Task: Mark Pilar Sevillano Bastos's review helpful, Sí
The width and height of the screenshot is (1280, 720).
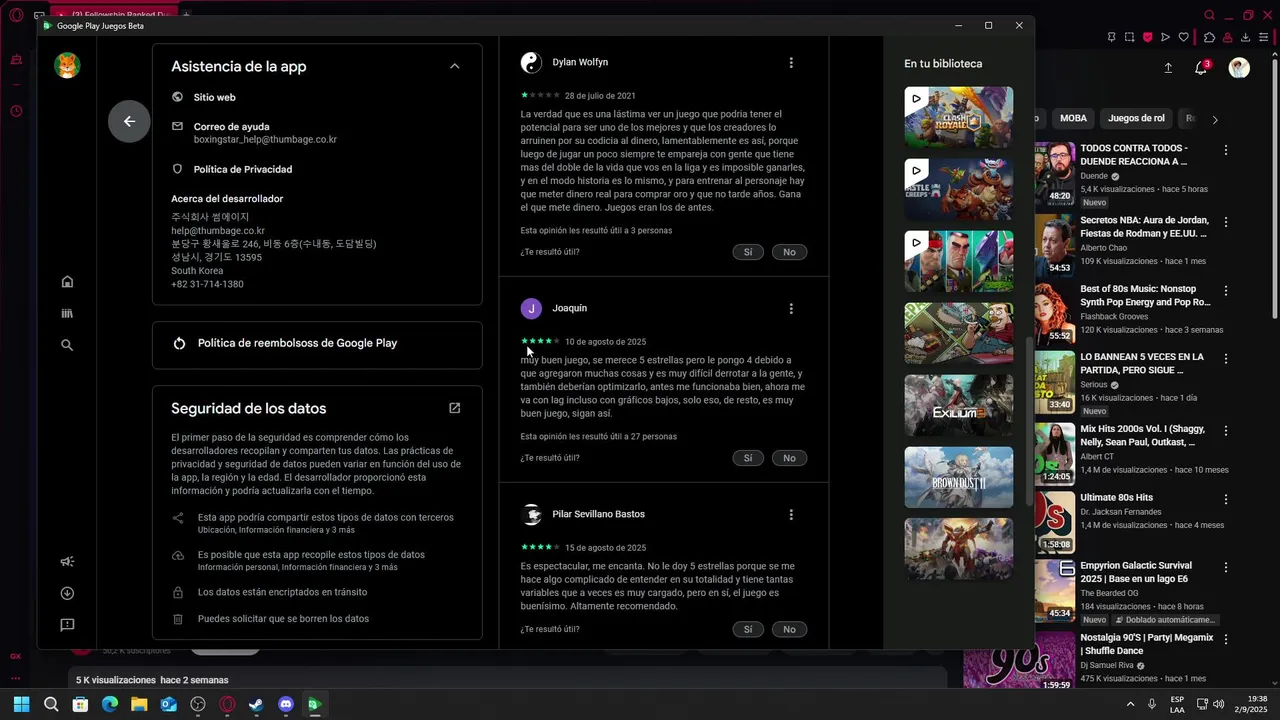Action: tap(748, 629)
